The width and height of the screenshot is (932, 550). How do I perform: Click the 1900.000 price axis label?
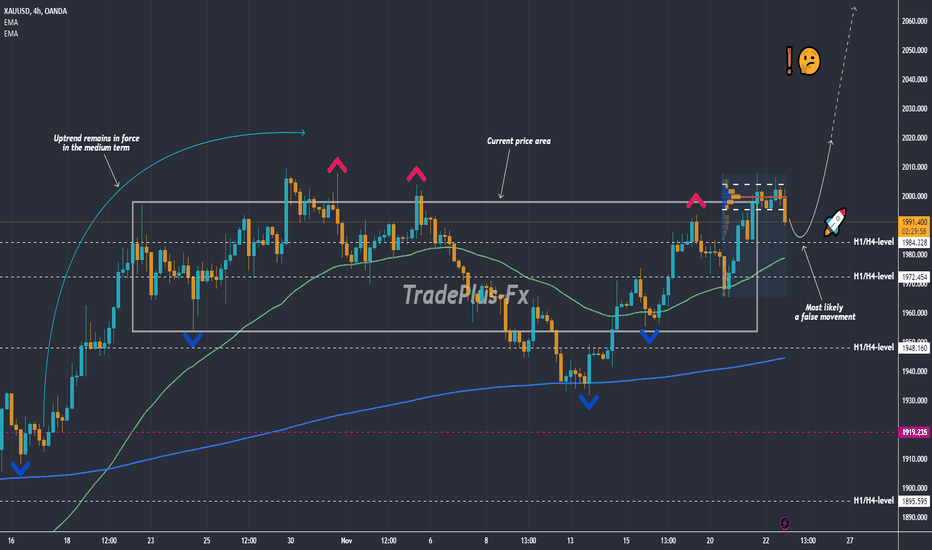click(x=914, y=488)
